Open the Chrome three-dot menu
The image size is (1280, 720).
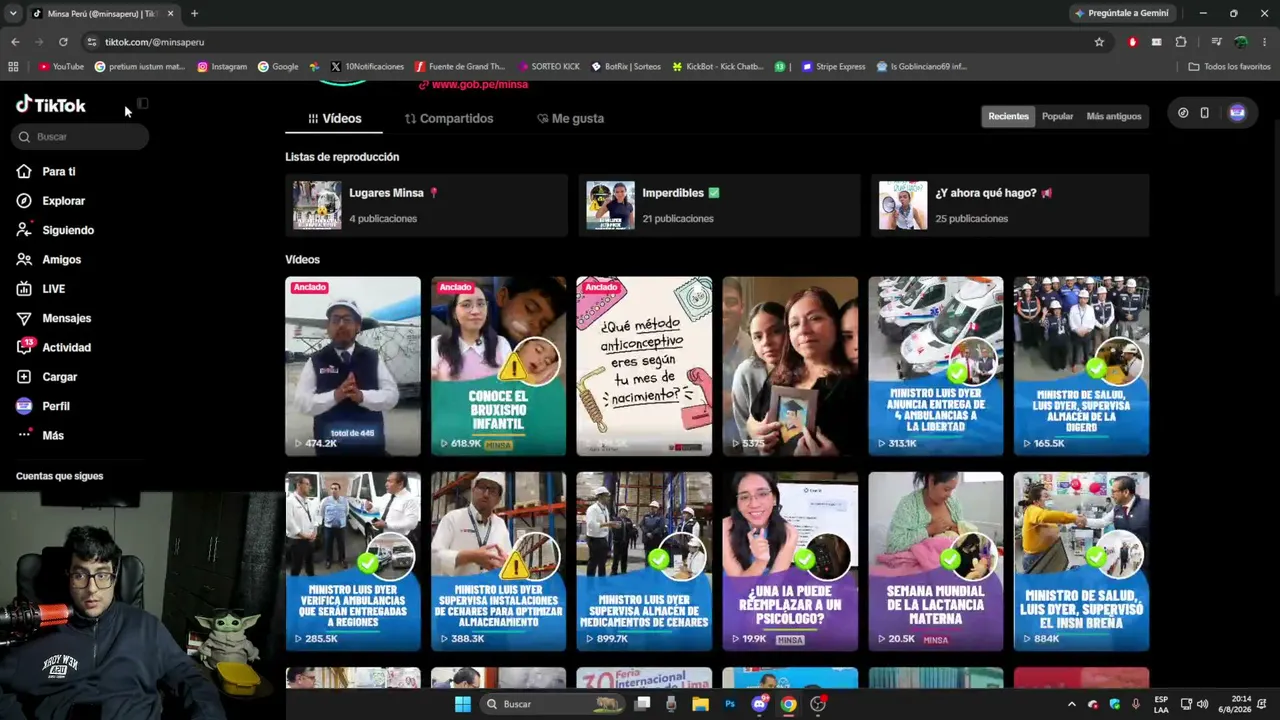[1265, 42]
